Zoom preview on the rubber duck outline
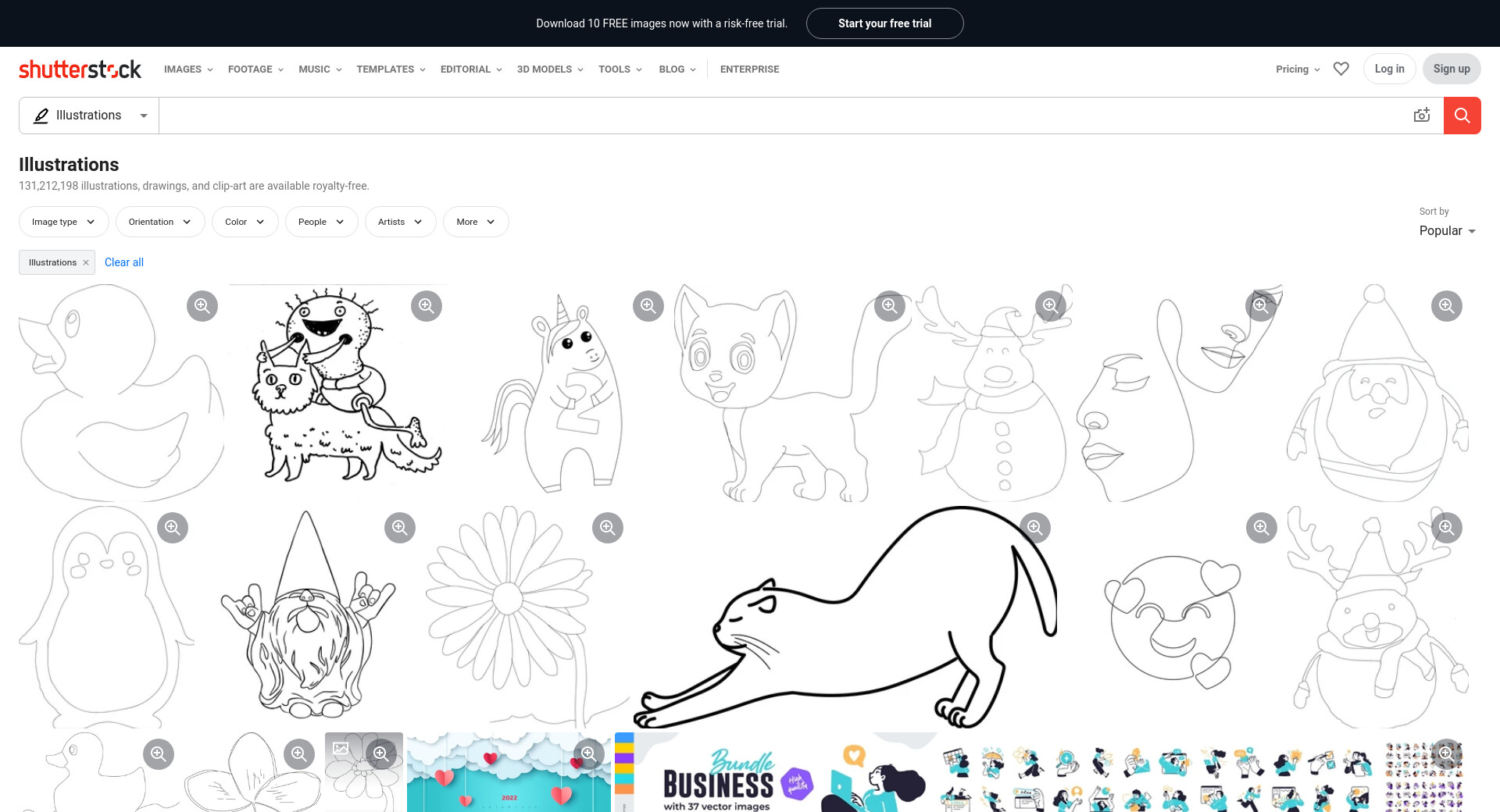This screenshot has width=1500, height=812. [202, 306]
